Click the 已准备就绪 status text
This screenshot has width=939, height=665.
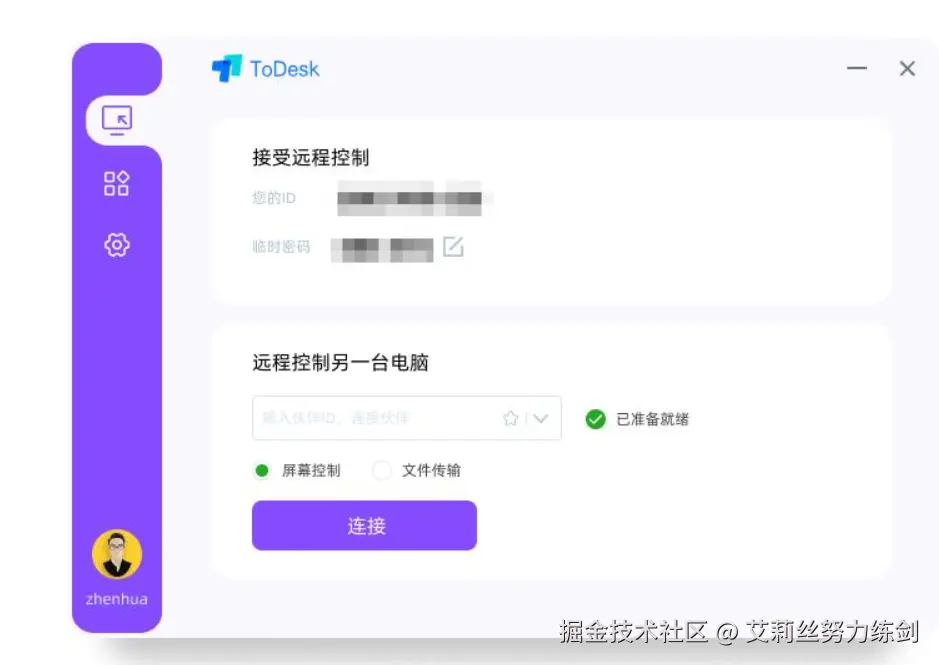pos(653,419)
